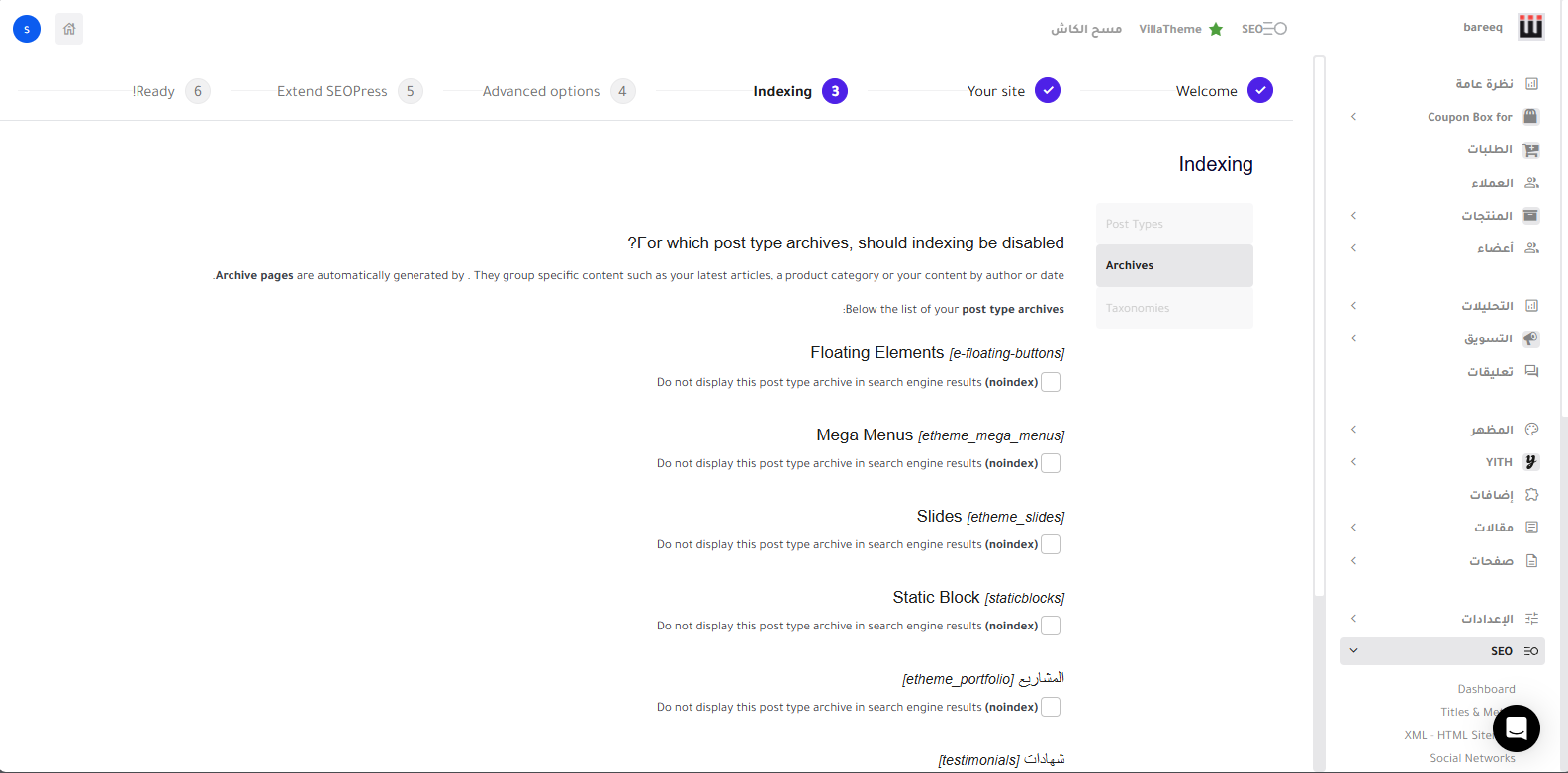Click the VillaTheme star icon
The height and width of the screenshot is (773, 1568).
click(1216, 29)
